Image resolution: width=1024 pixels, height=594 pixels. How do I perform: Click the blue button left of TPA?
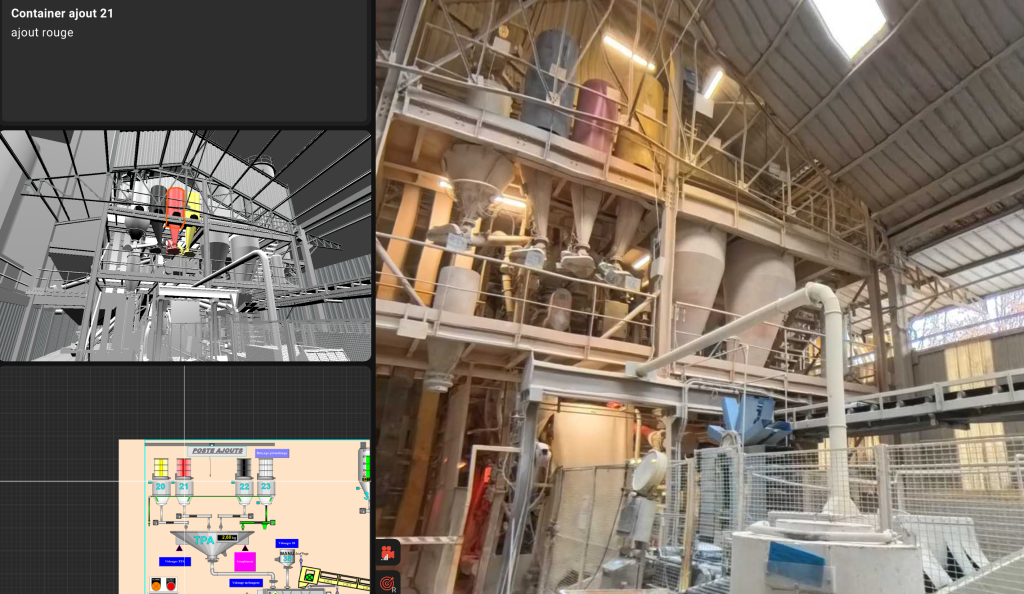[x=175, y=561]
